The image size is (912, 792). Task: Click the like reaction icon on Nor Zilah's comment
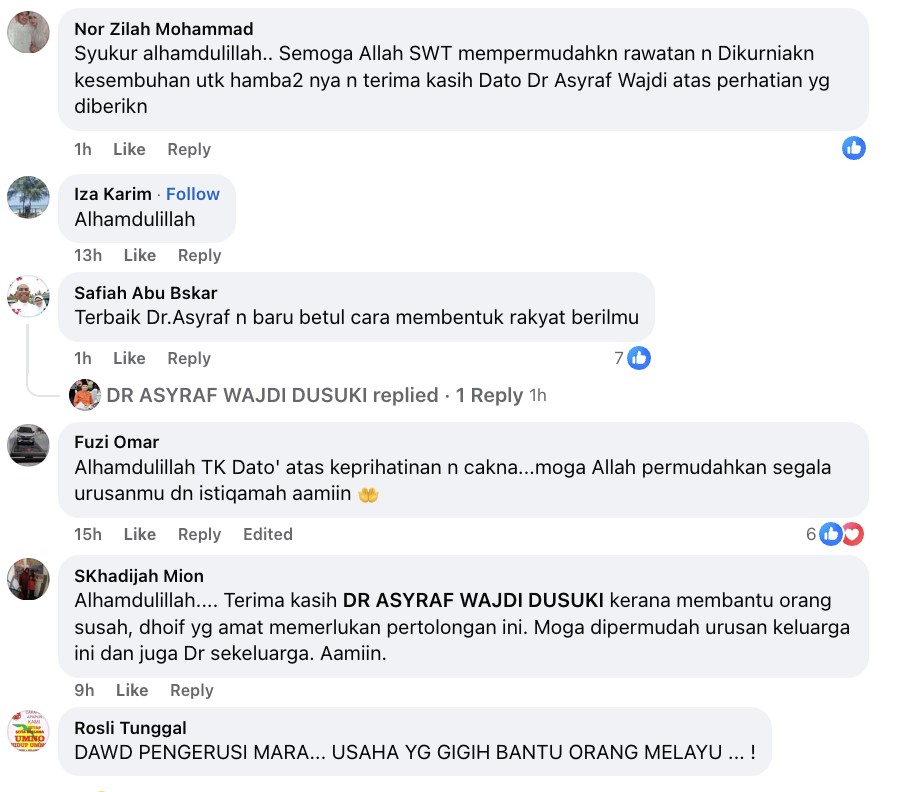[853, 148]
